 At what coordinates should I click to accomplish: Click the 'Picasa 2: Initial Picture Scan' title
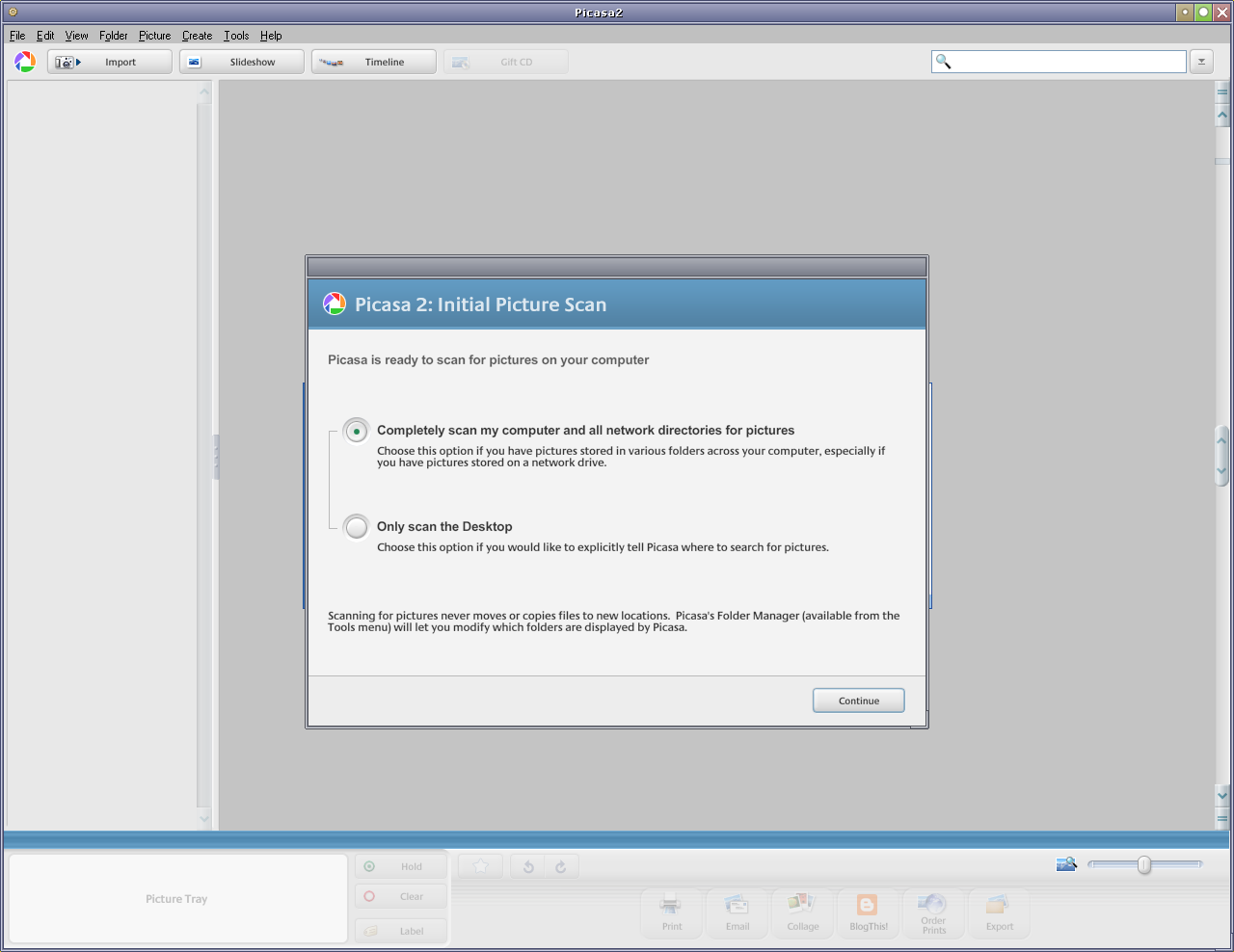480,304
